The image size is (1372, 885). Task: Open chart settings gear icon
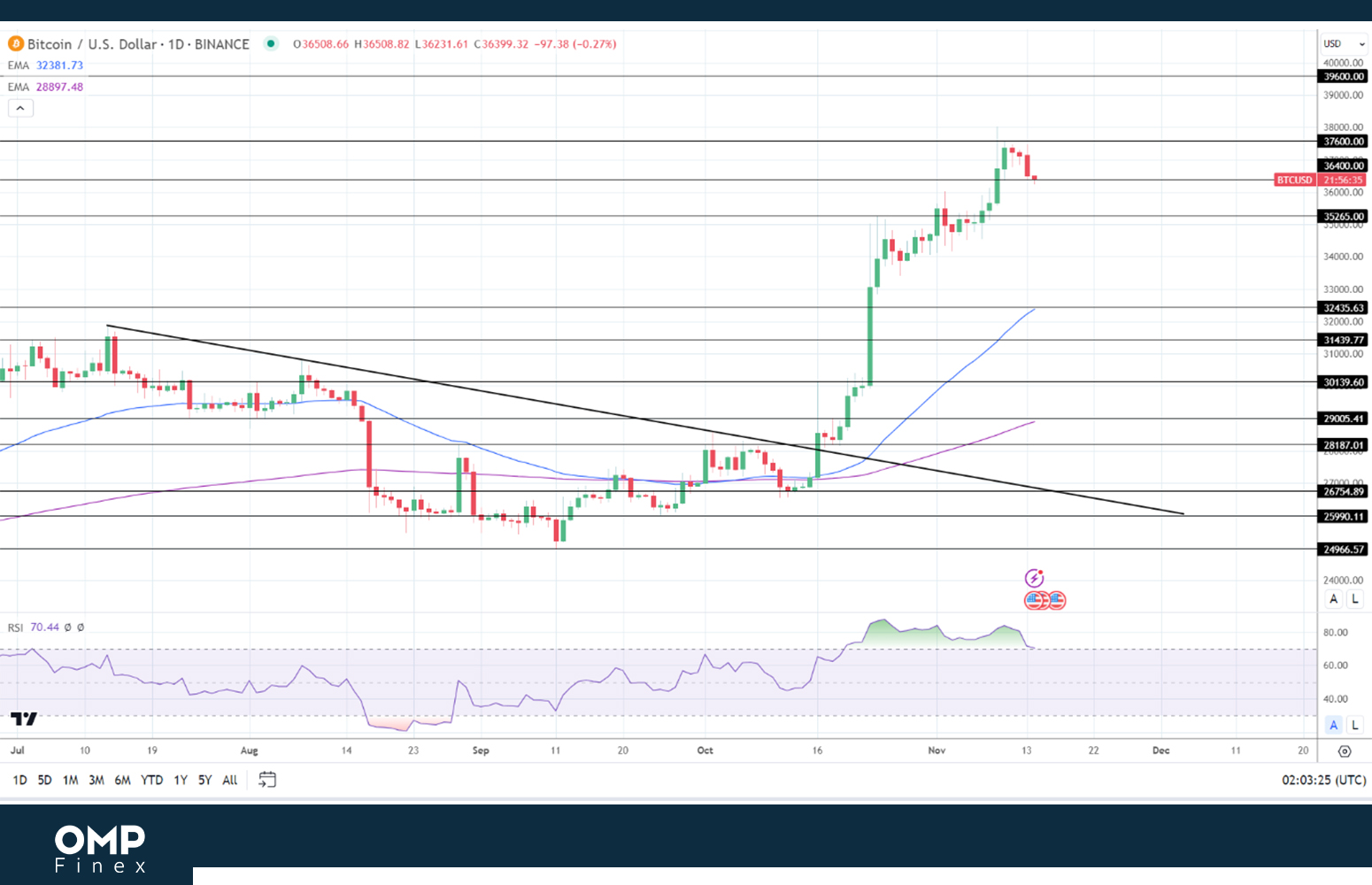pos(1345,751)
